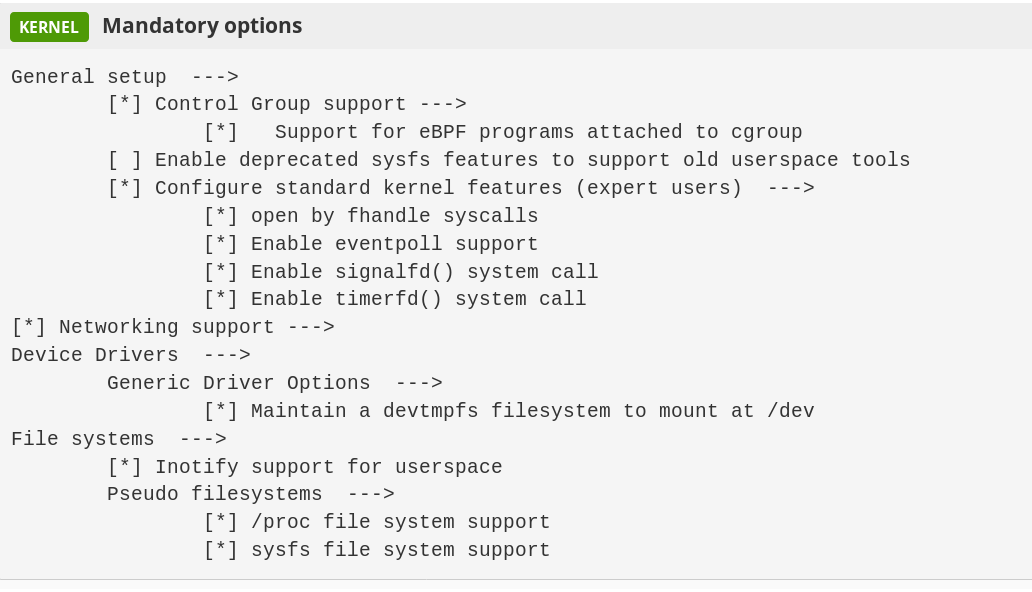Toggle Configure standard kernel features checkbox
The width and height of the screenshot is (1032, 592).
pyautogui.click(x=124, y=188)
